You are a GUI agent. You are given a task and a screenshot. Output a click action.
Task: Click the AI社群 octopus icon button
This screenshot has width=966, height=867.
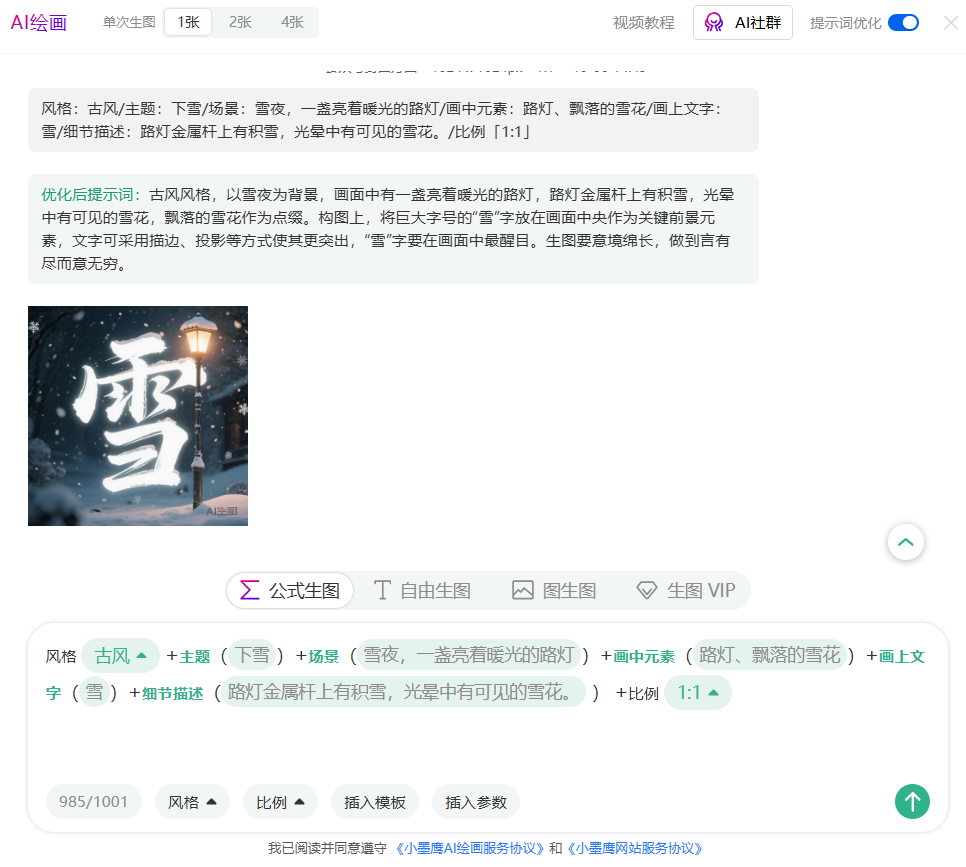pyautogui.click(x=742, y=22)
